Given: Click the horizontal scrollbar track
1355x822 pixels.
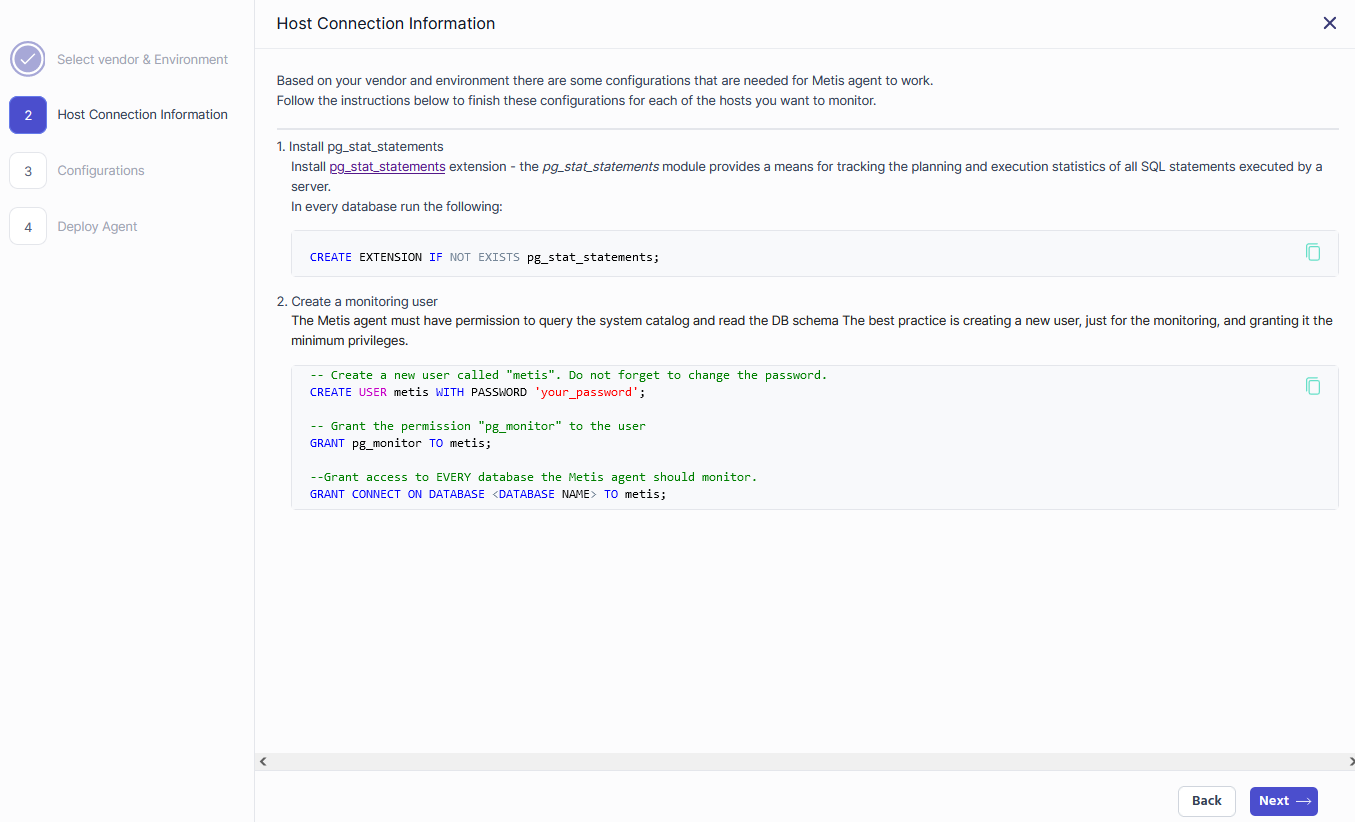Looking at the screenshot, I should coord(800,762).
